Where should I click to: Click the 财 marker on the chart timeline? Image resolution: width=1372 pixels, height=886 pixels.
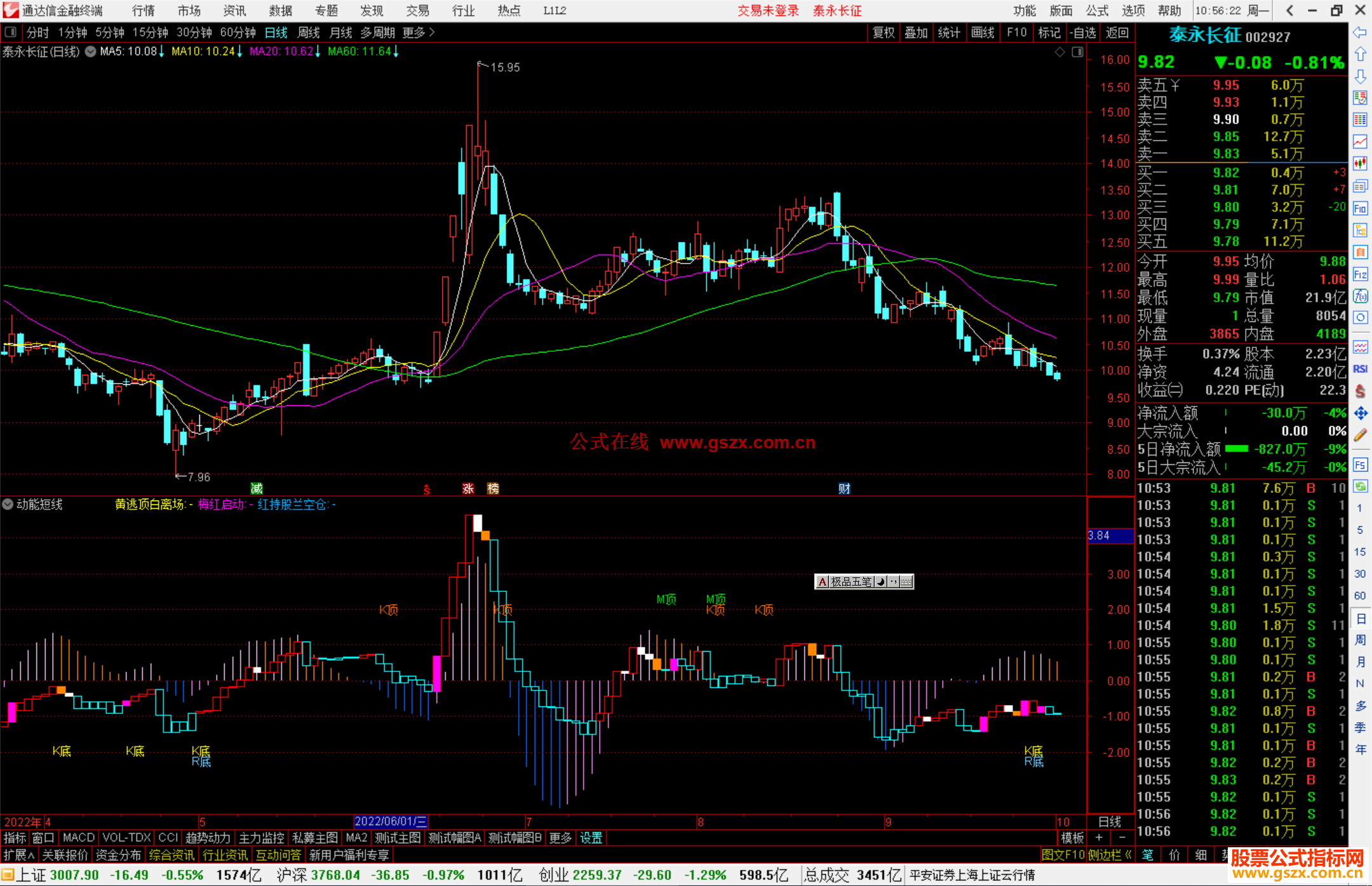[x=844, y=488]
